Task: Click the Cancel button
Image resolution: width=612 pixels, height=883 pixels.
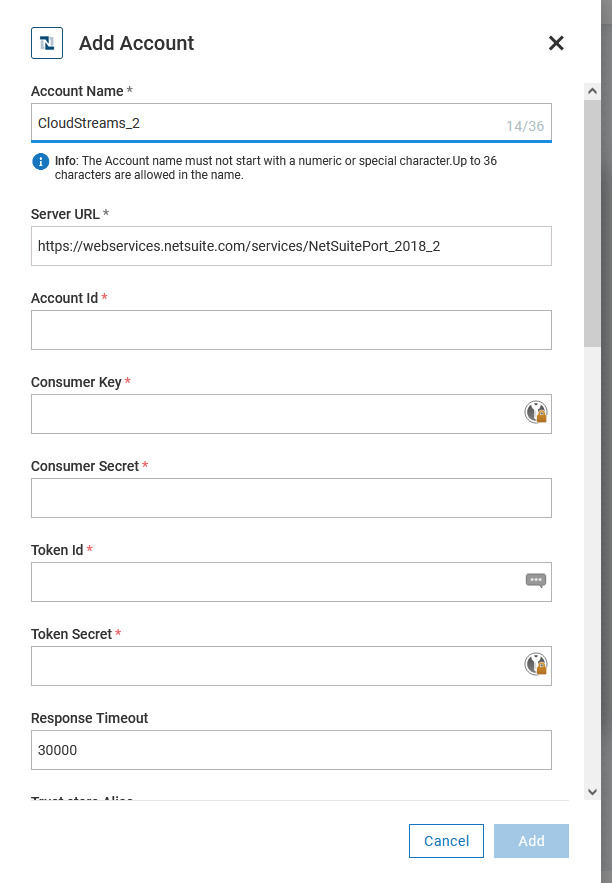Action: click(x=446, y=841)
